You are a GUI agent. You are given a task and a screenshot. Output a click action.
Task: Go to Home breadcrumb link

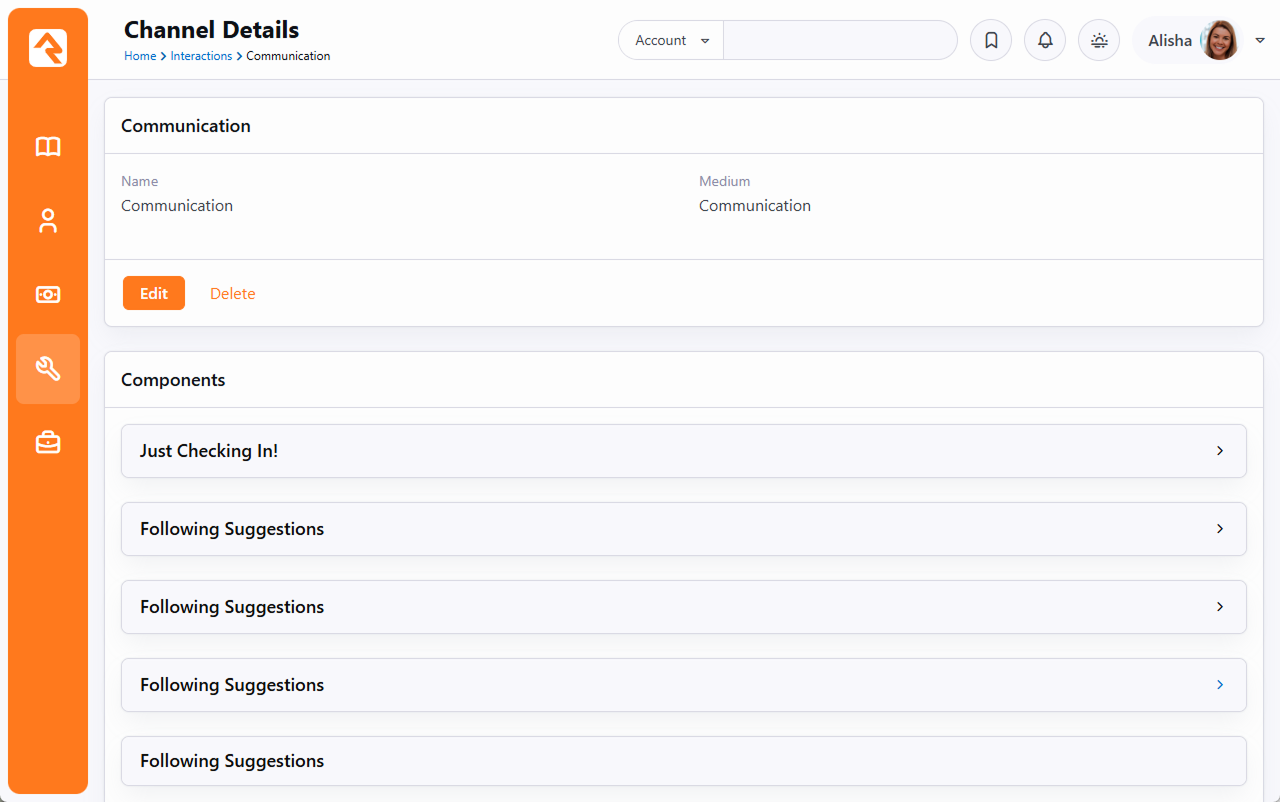pos(140,56)
